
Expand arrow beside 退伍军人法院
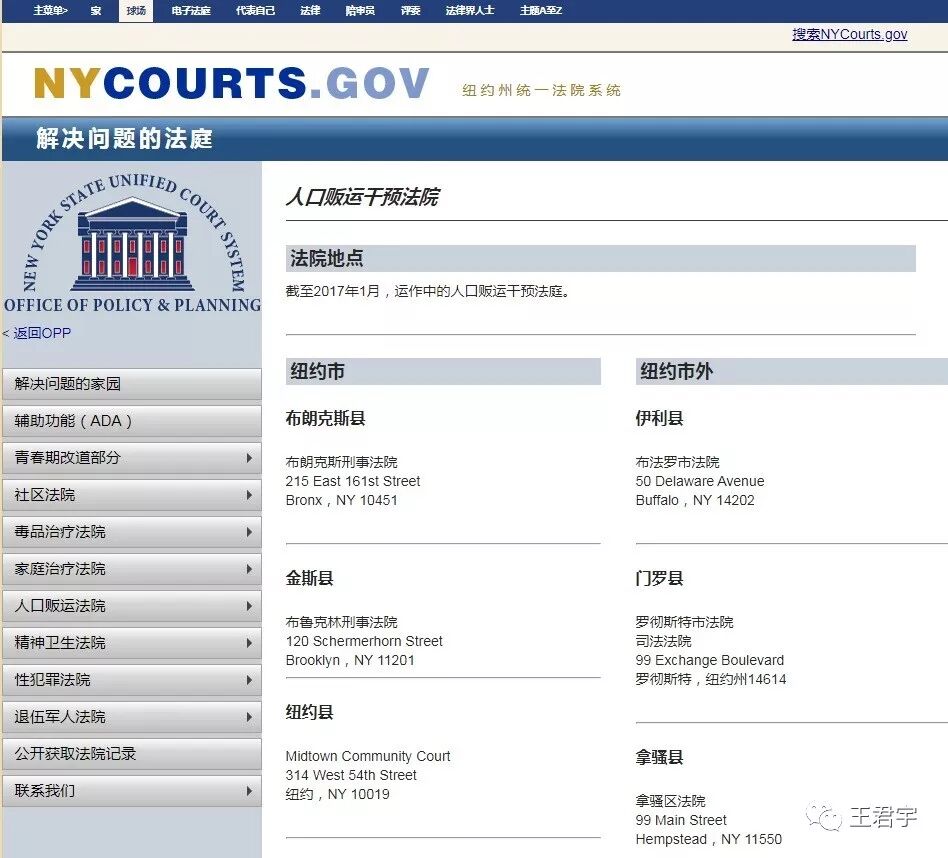coord(249,717)
